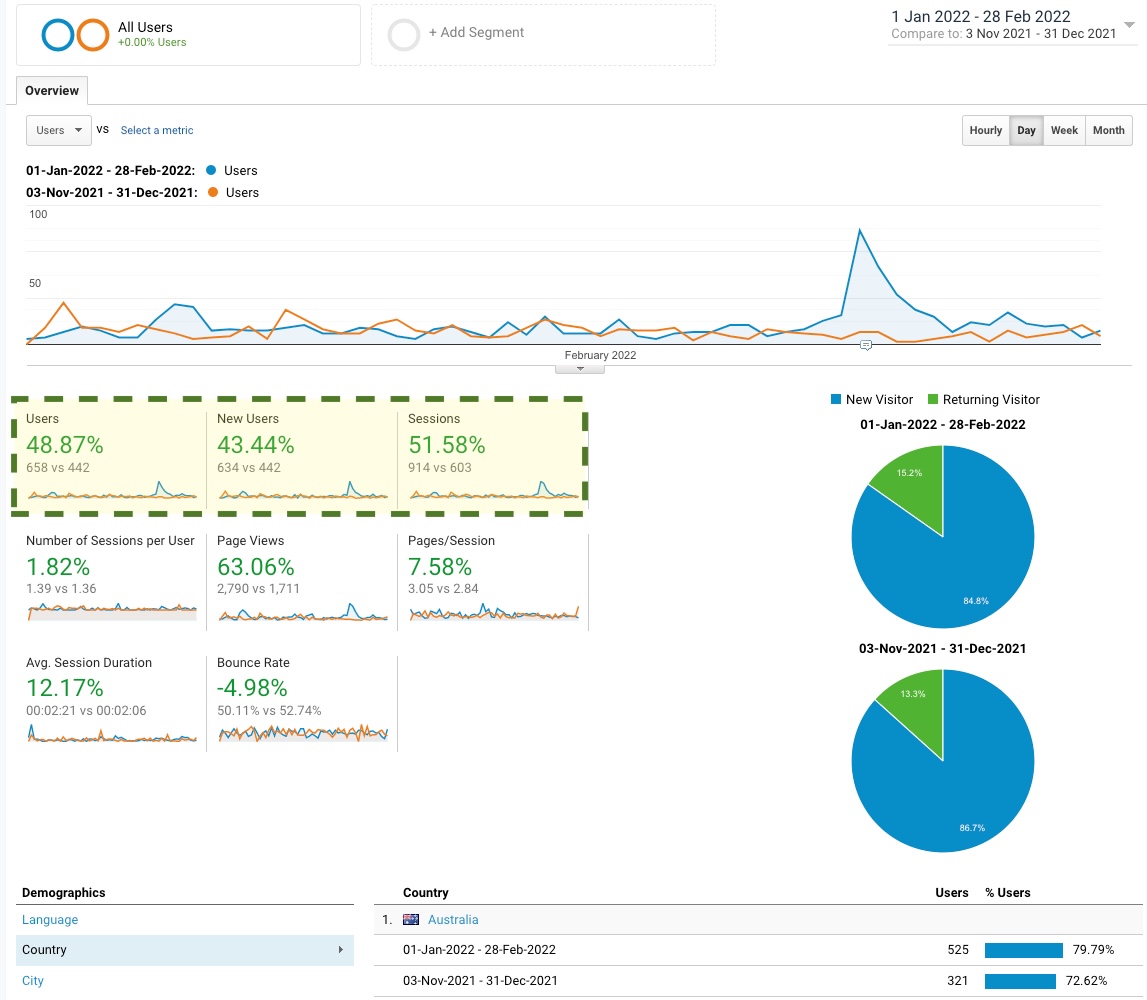Click the % Users column header

(x=1007, y=892)
